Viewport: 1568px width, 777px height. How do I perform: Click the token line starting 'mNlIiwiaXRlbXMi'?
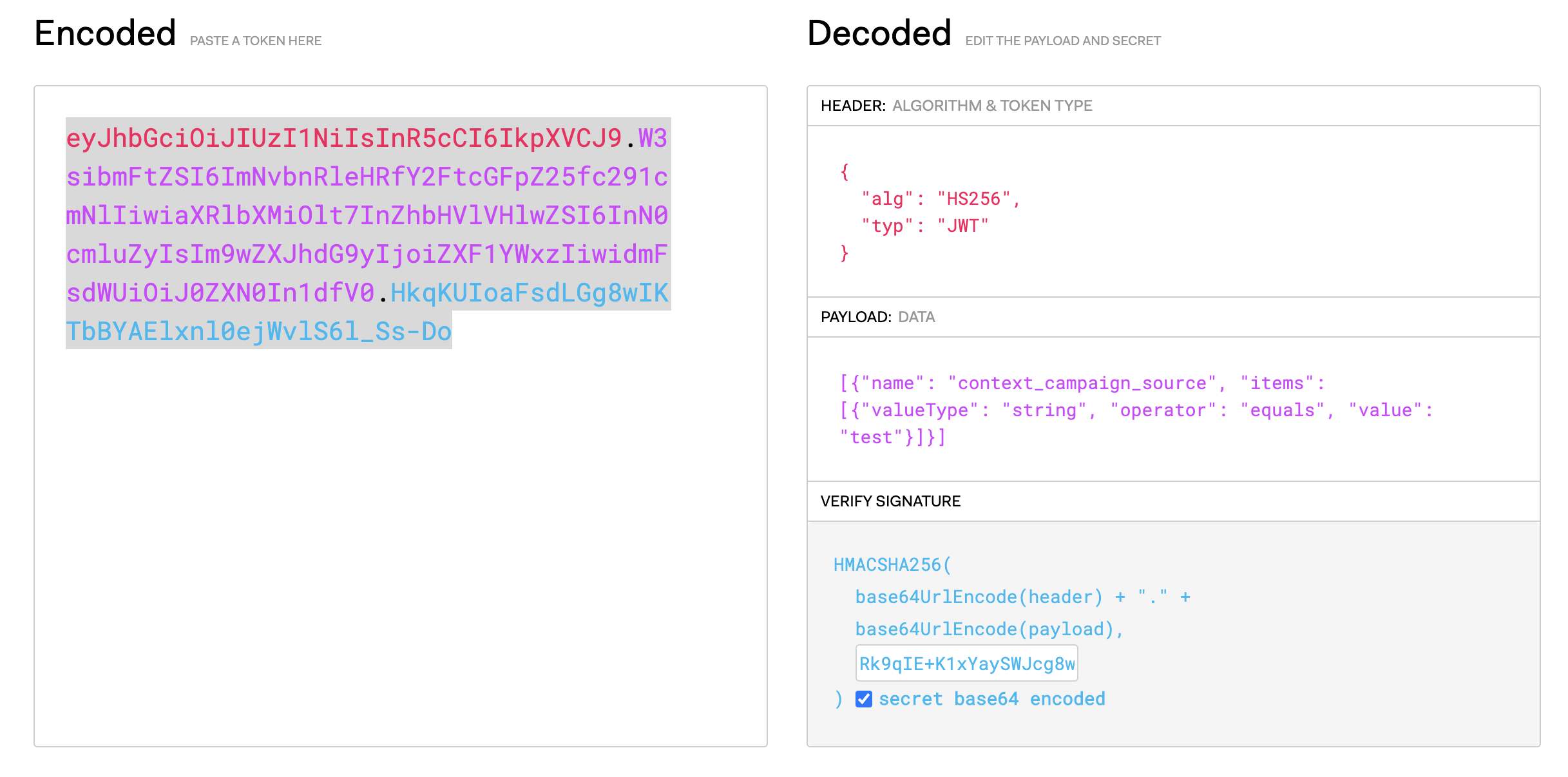[367, 215]
